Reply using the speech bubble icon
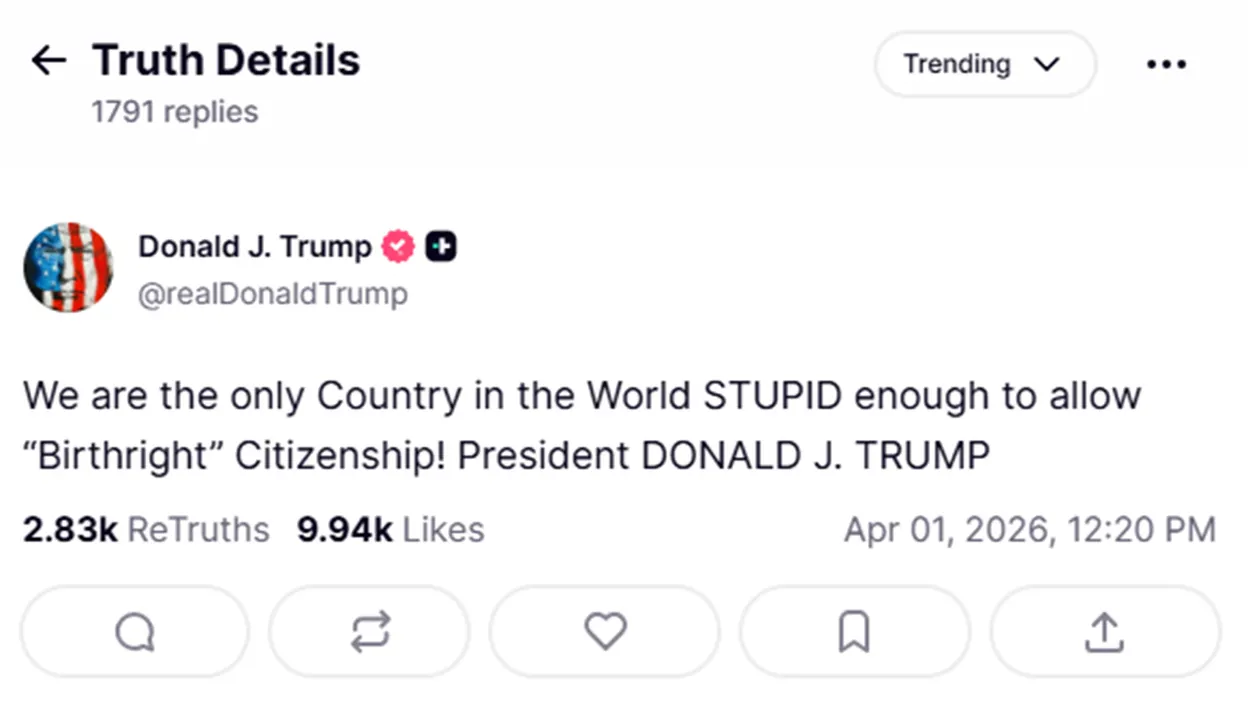Image resolution: width=1248 pixels, height=702 pixels. 135,632
